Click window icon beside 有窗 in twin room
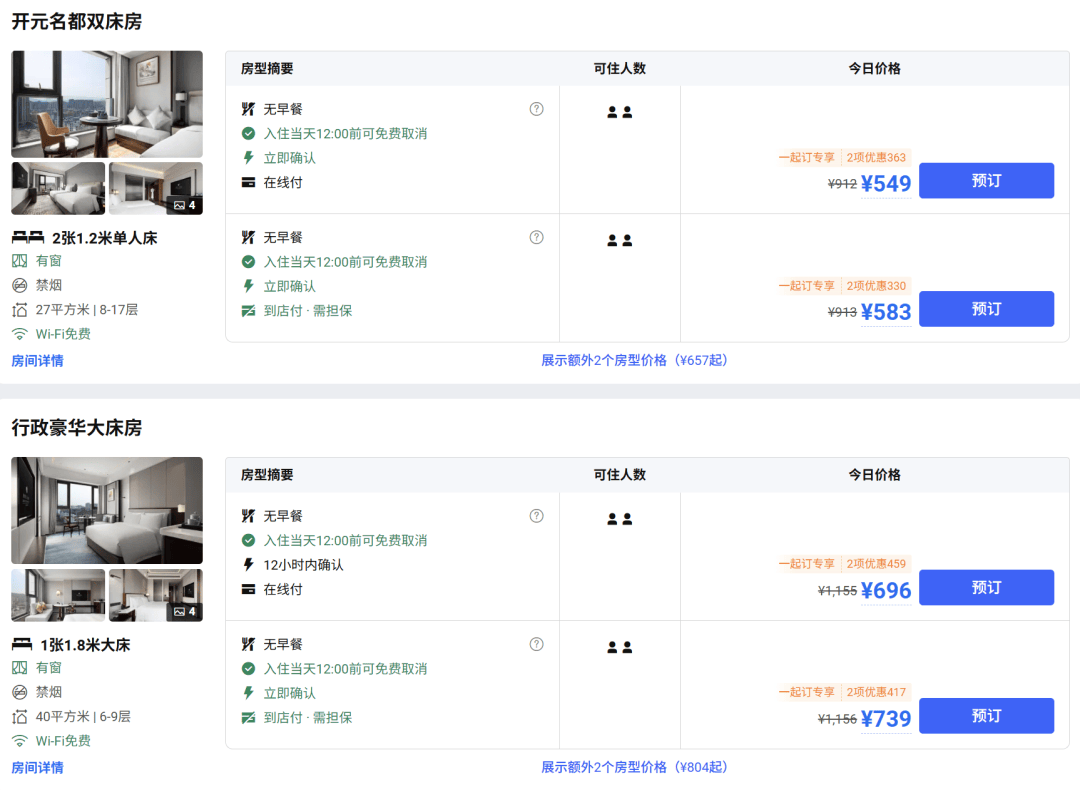The width and height of the screenshot is (1080, 790). 19,260
